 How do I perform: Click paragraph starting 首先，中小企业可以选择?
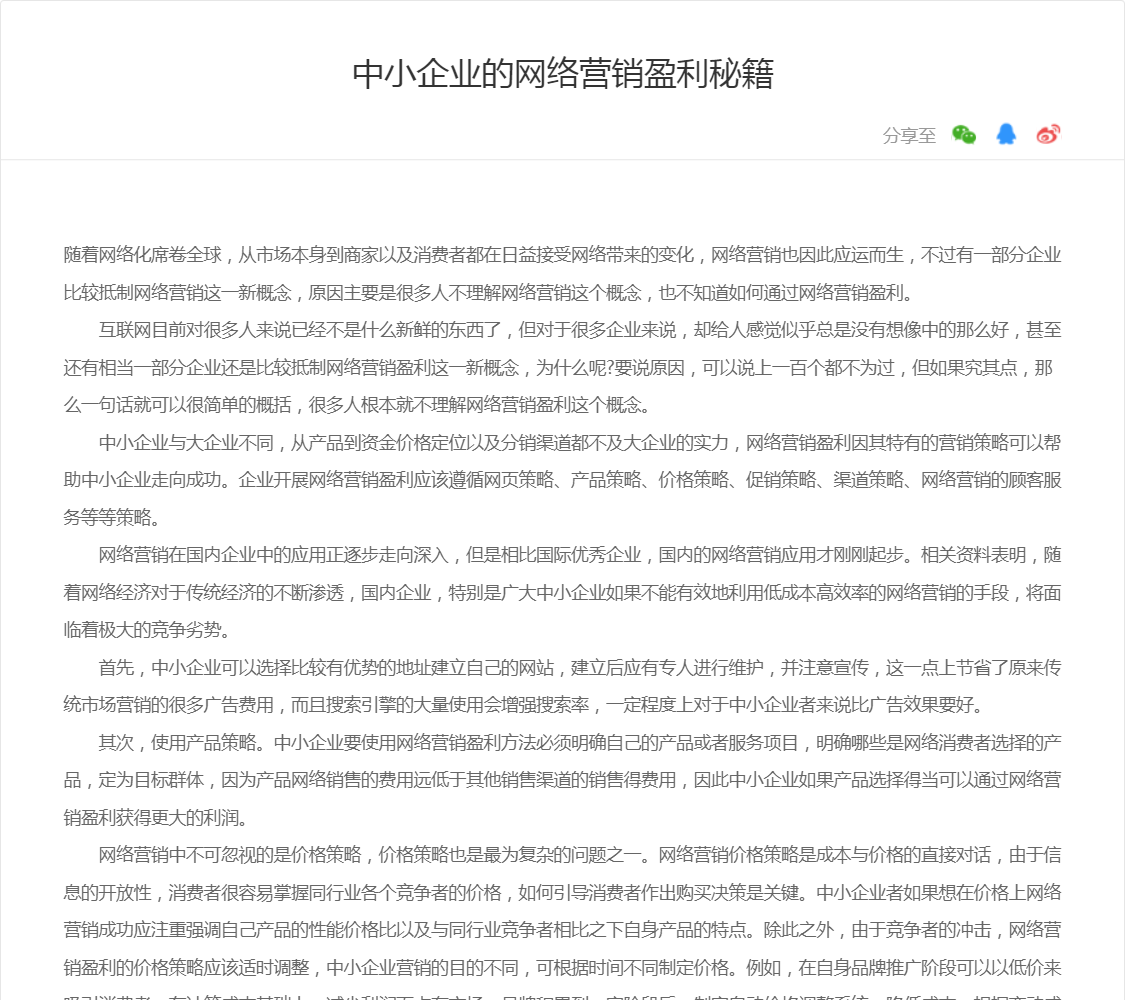(x=562, y=686)
